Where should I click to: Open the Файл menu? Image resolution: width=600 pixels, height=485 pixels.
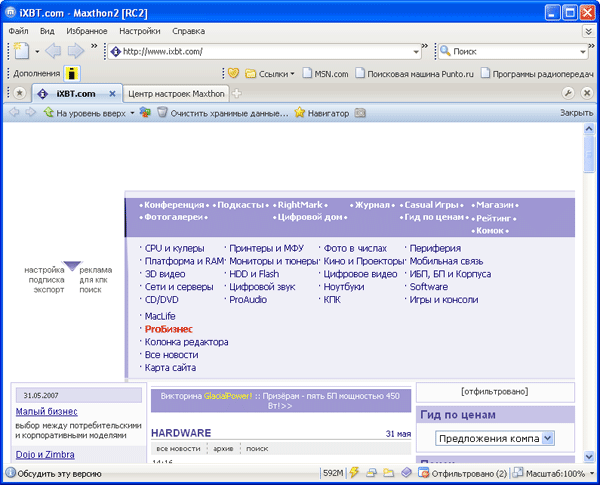click(18, 31)
